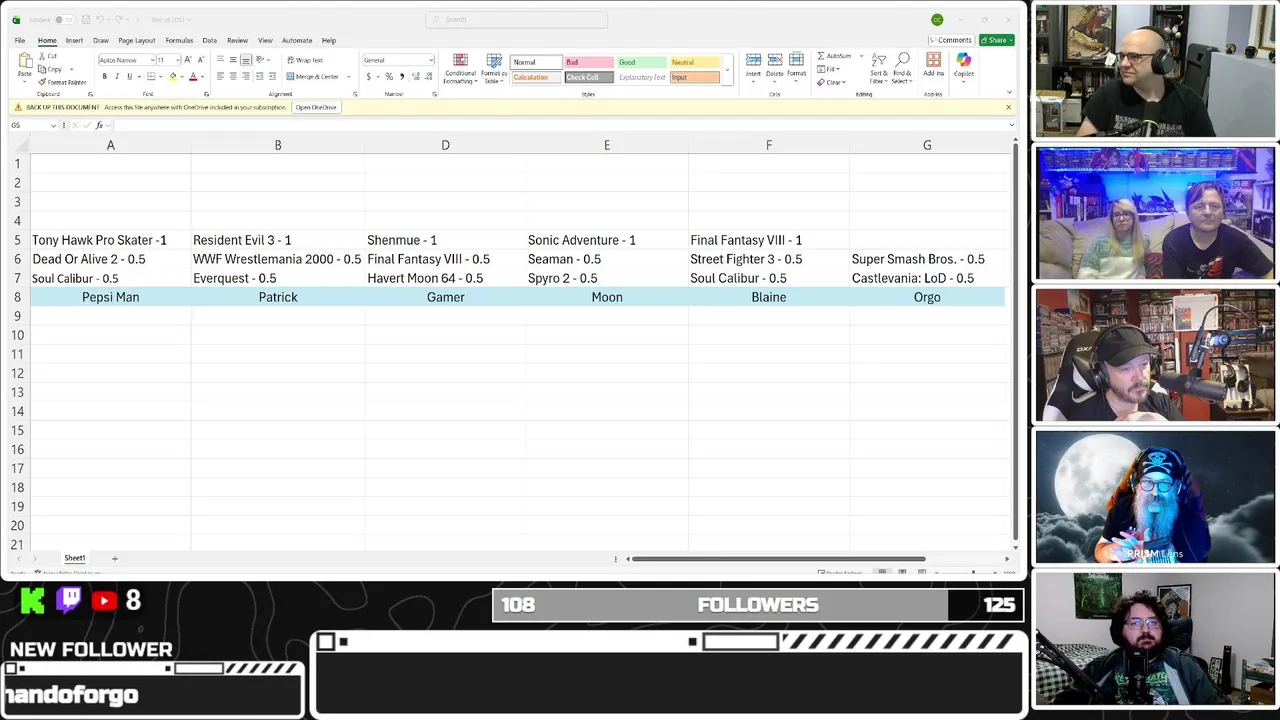Switch to the Data tab
The image size is (1280, 720).
[x=209, y=40]
